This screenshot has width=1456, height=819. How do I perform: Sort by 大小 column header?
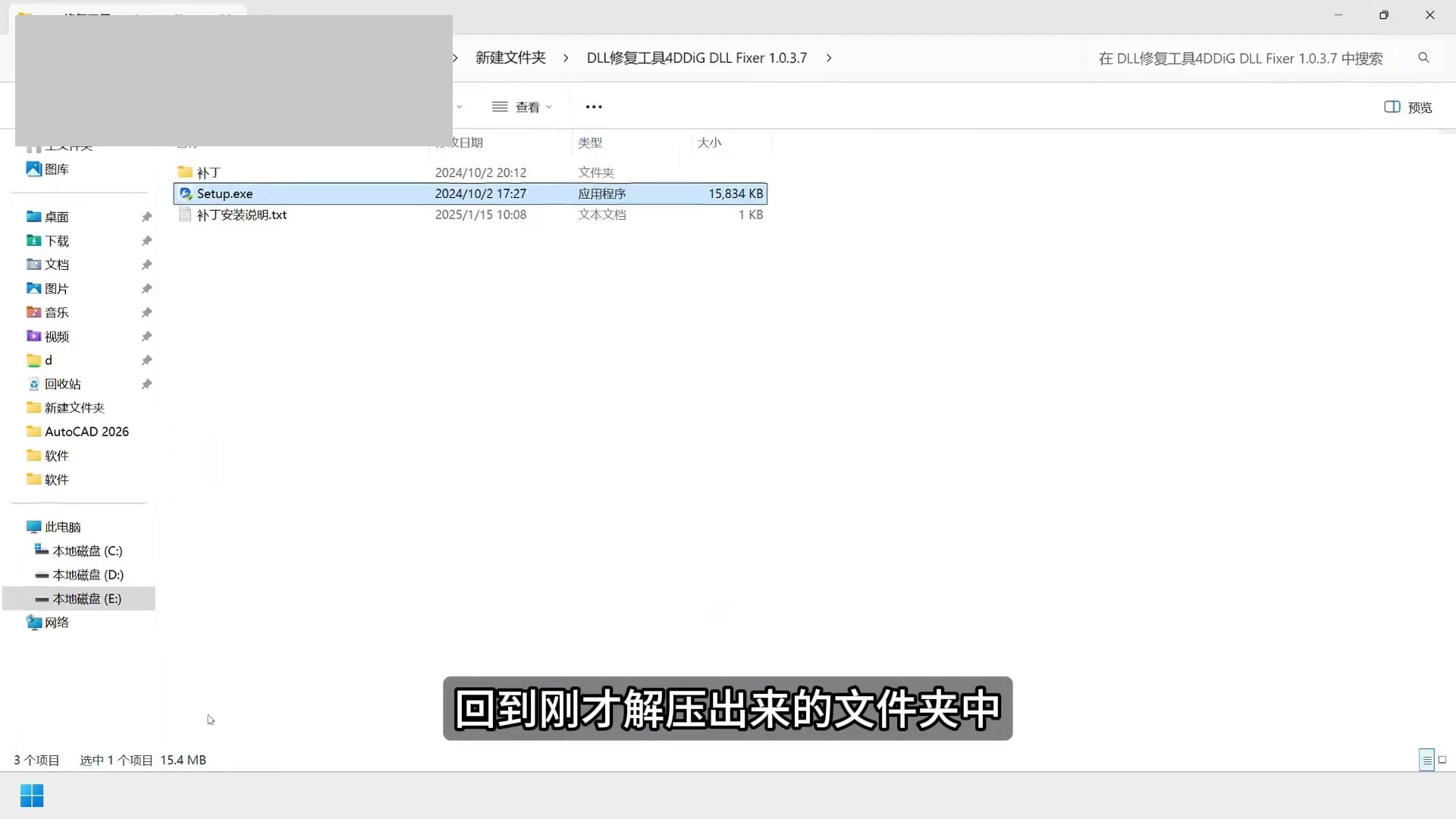pyautogui.click(x=709, y=143)
